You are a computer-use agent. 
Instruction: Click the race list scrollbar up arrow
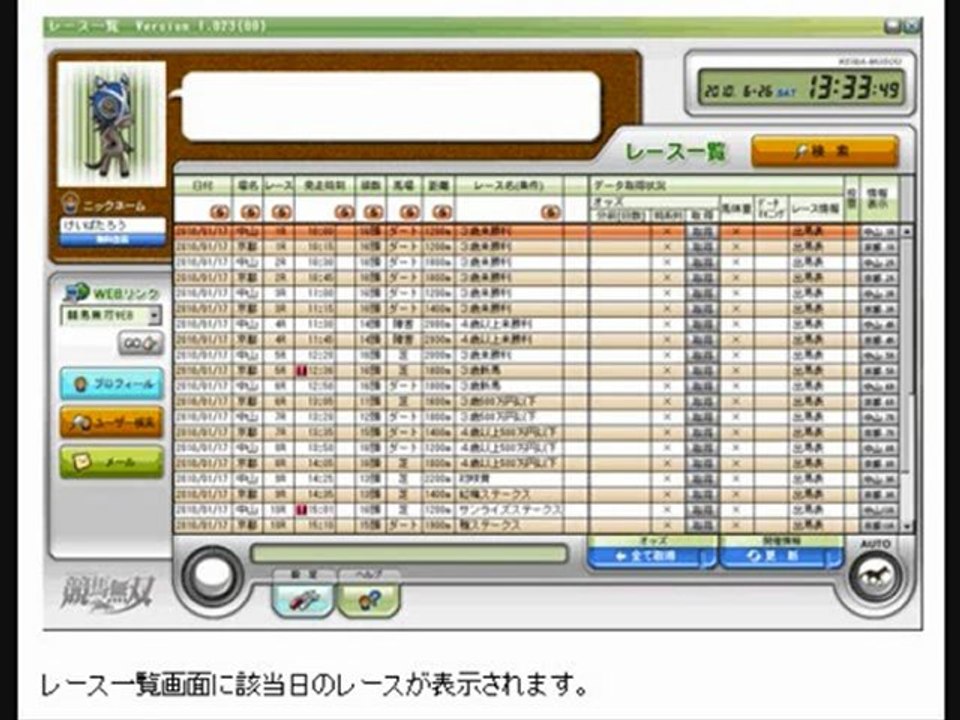pyautogui.click(x=907, y=232)
